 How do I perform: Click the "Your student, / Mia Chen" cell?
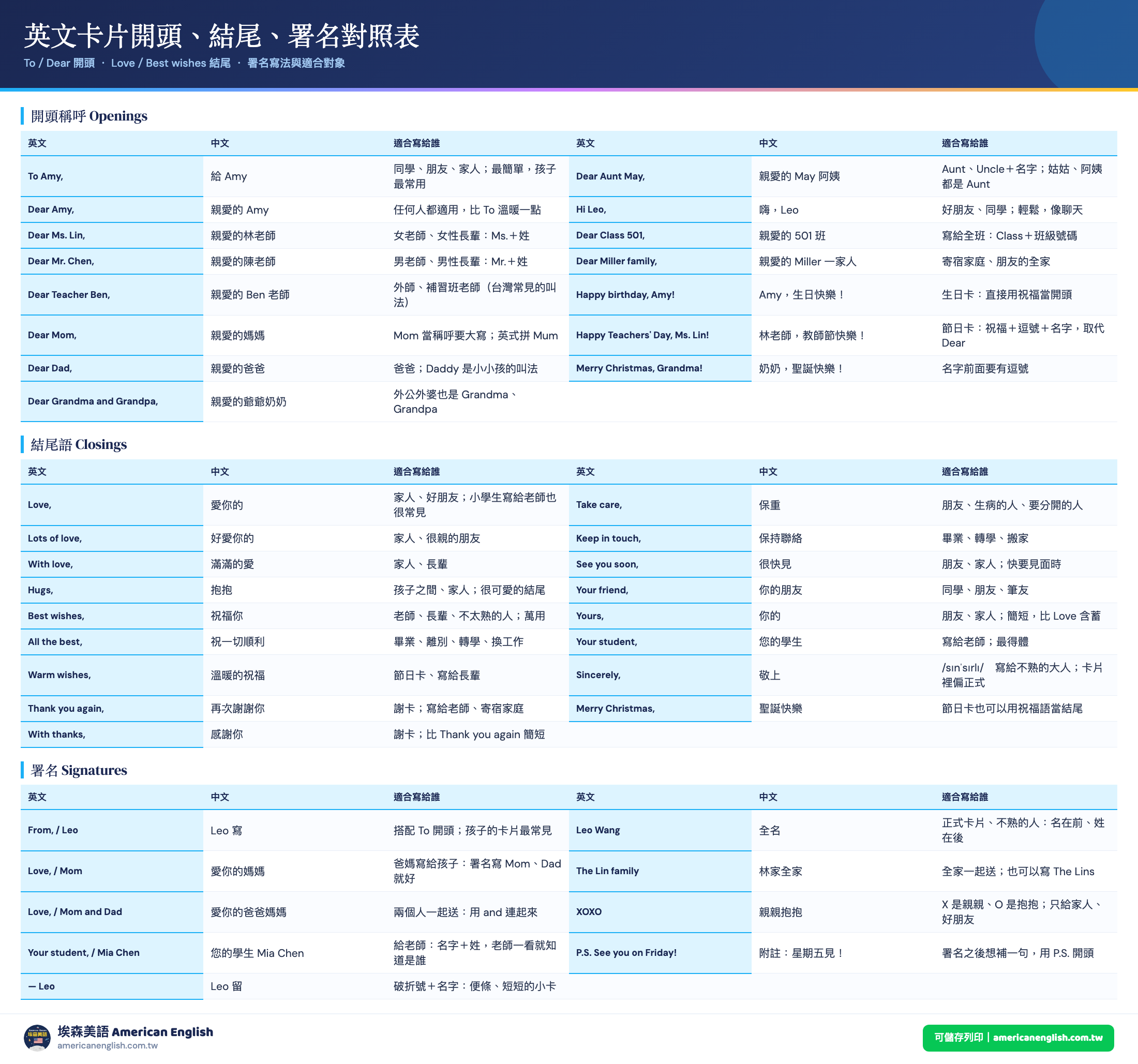click(112, 952)
